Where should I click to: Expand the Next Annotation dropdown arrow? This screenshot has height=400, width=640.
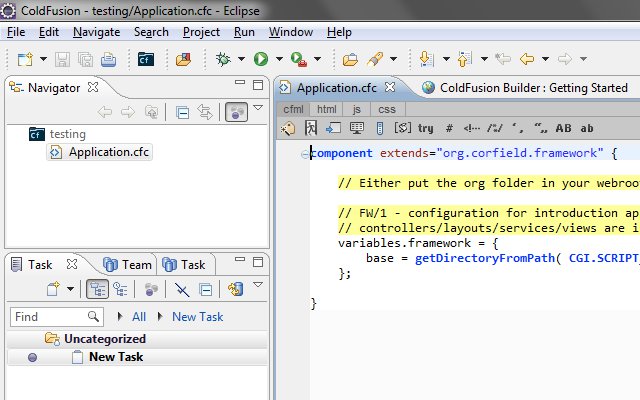click(446, 59)
